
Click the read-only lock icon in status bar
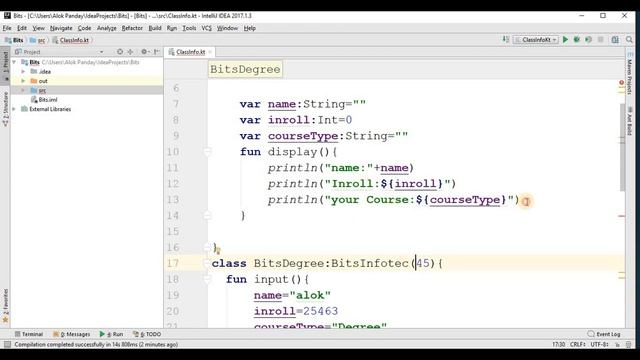tap(618, 344)
